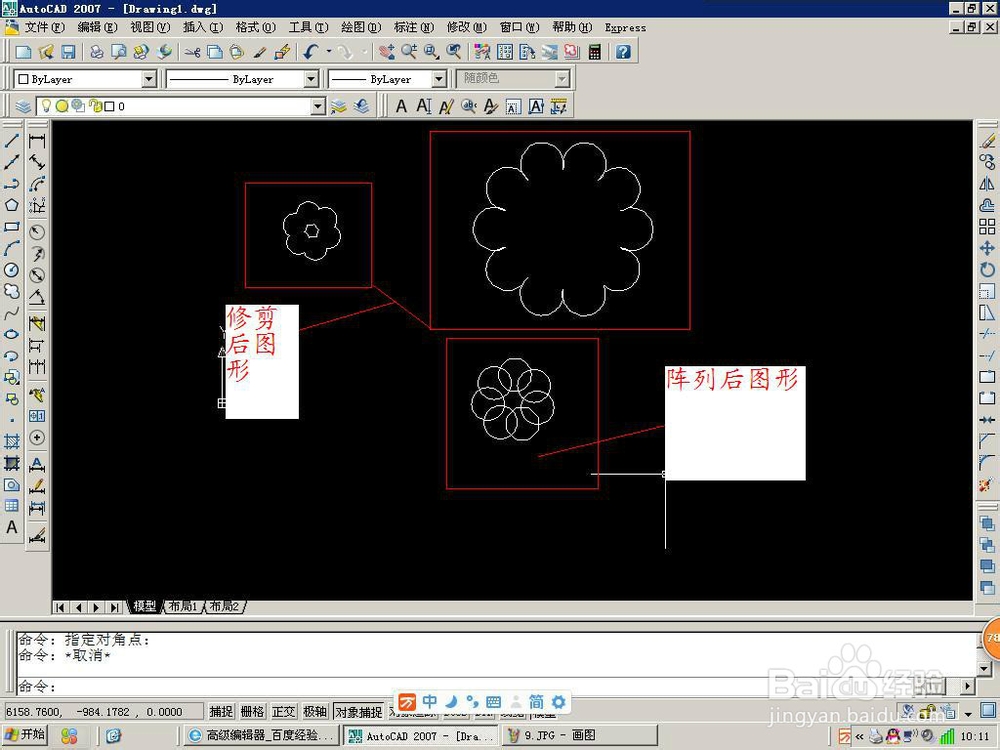The height and width of the screenshot is (750, 1000).
Task: Switch to 9.JPG - 画图 taskbar window
Action: 579,735
